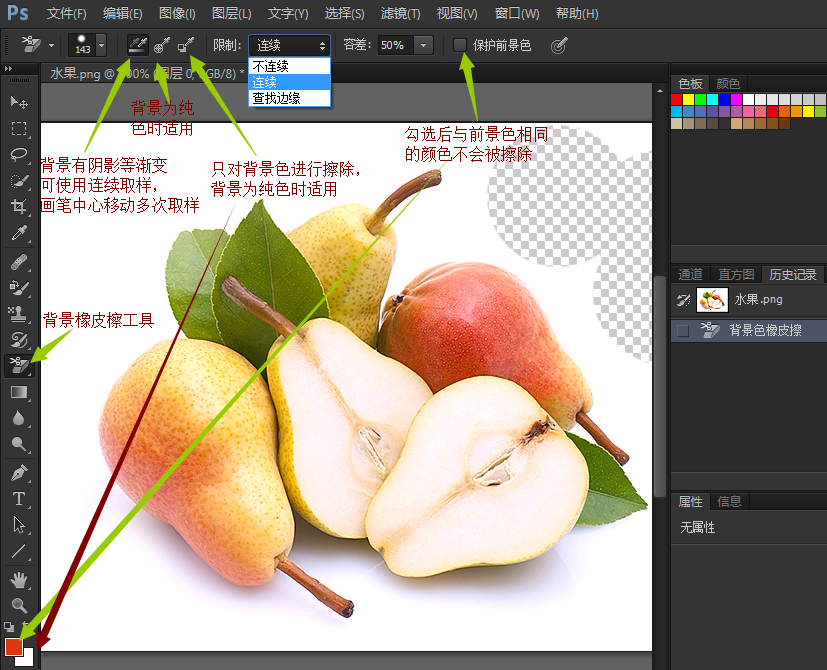Screen dimensions: 827x670
Task: Open the 视图(V) menu
Action: coord(457,14)
